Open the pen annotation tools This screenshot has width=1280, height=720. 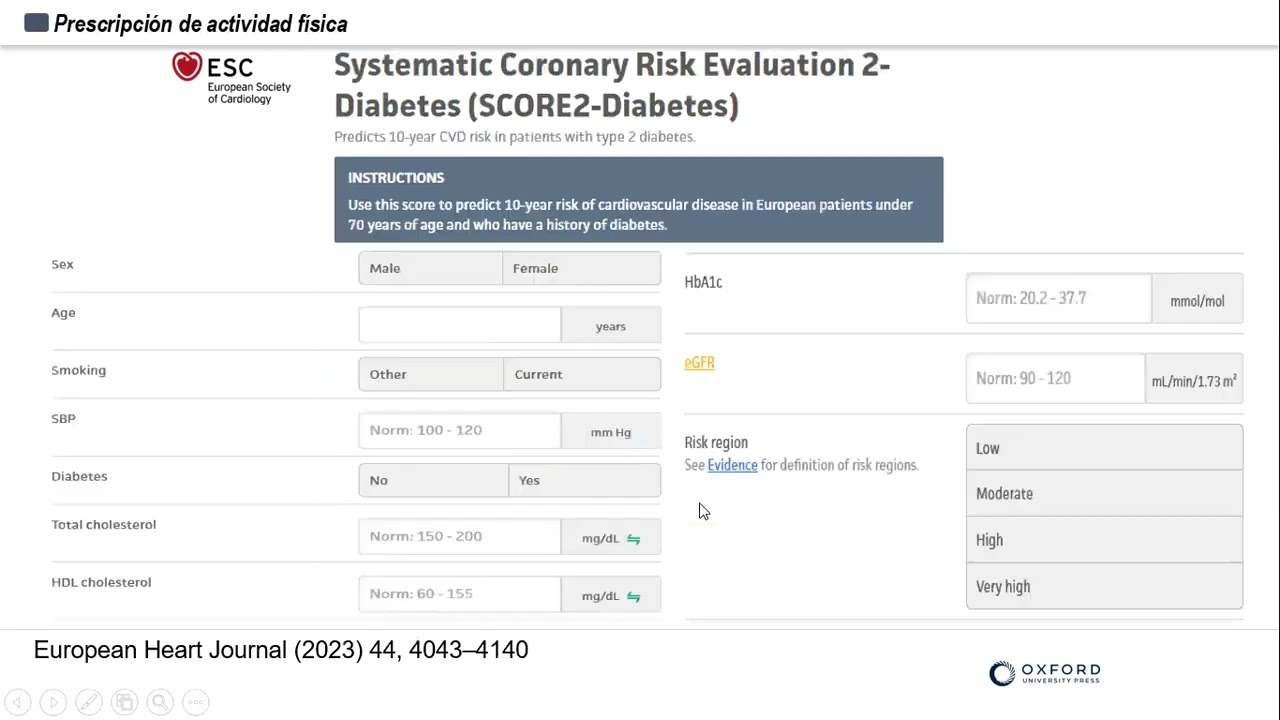(89, 702)
